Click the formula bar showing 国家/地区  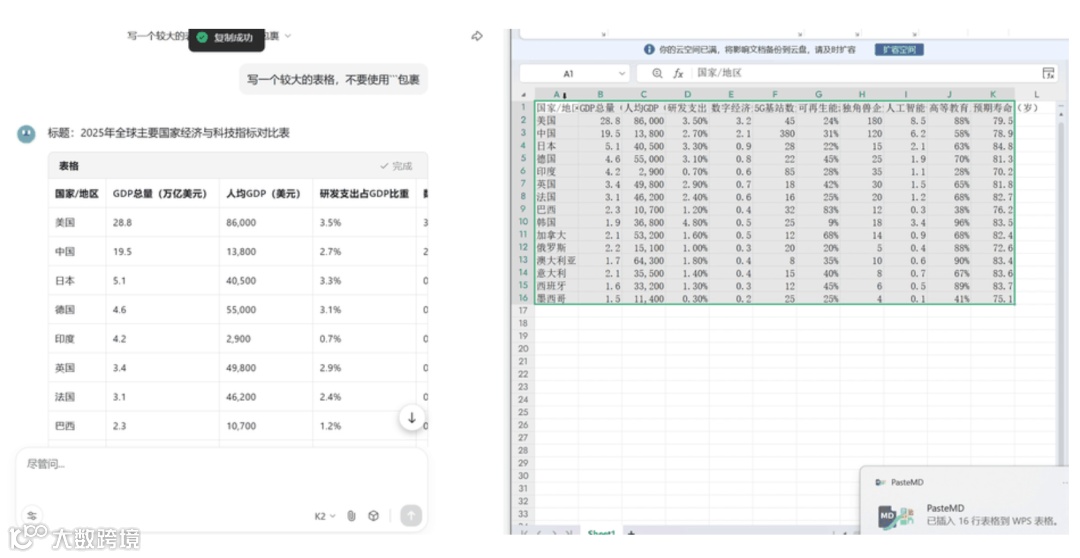864,73
